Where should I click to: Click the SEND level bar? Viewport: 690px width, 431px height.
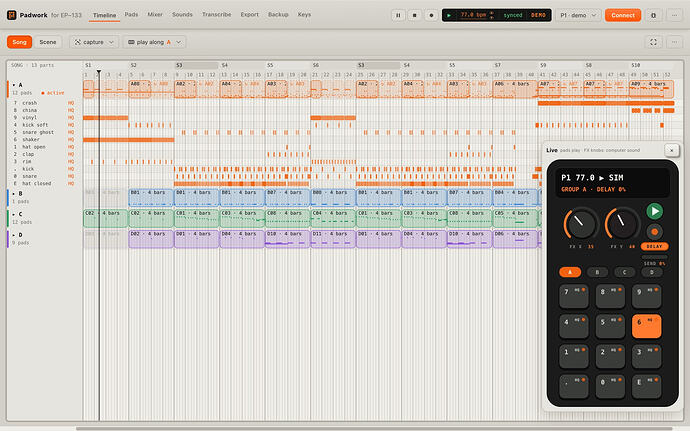point(654,257)
